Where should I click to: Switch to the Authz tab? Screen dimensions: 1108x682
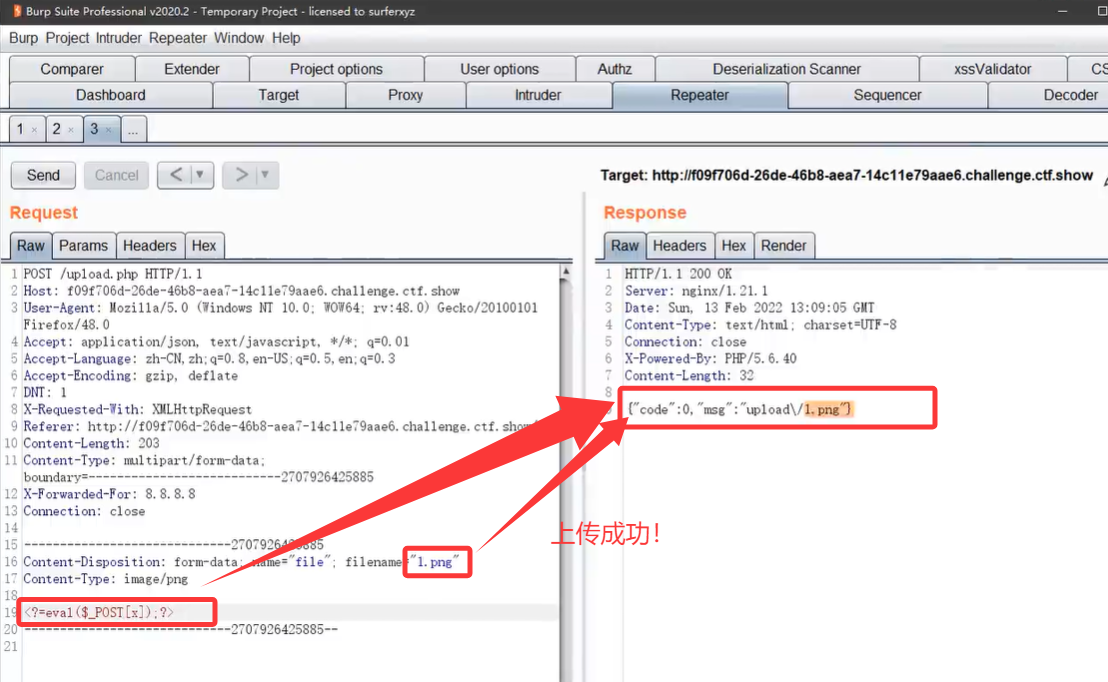tap(615, 69)
